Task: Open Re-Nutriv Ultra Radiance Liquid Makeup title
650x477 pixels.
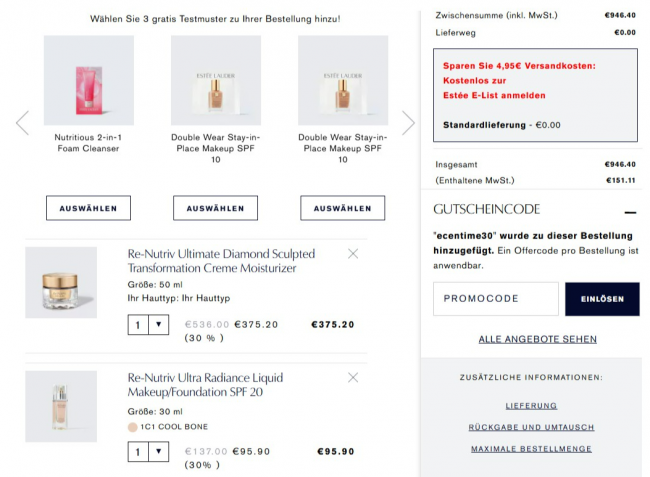Action: [x=205, y=384]
